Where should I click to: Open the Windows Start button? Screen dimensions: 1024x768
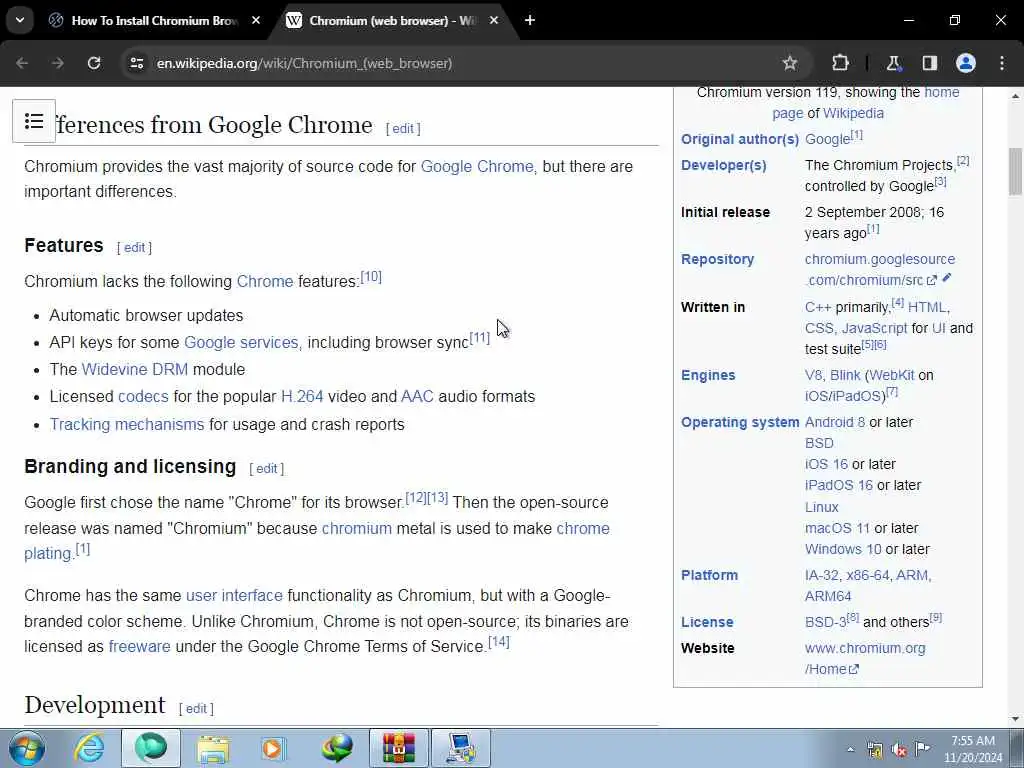(x=27, y=748)
